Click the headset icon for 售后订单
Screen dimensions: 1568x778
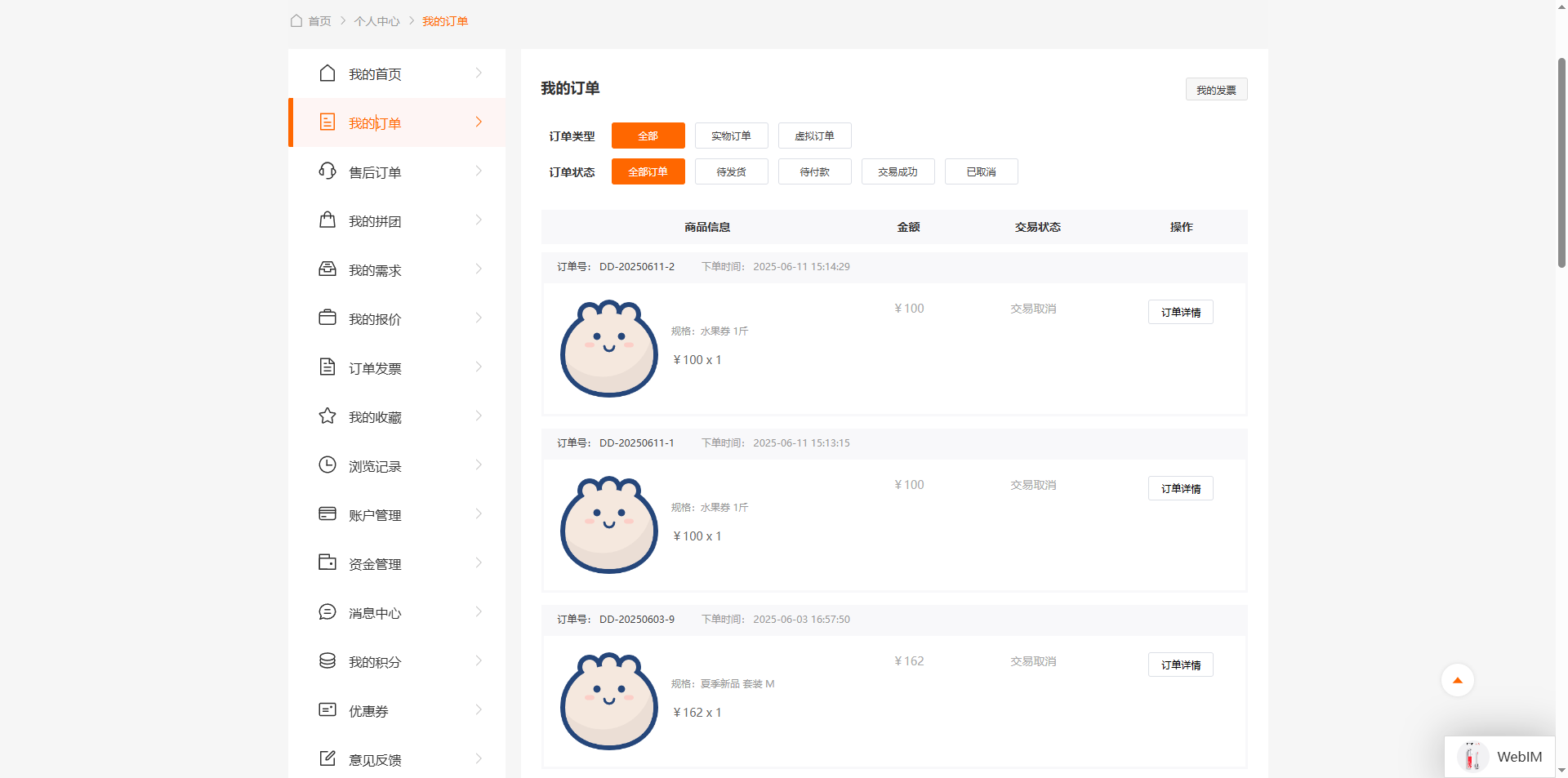point(327,171)
